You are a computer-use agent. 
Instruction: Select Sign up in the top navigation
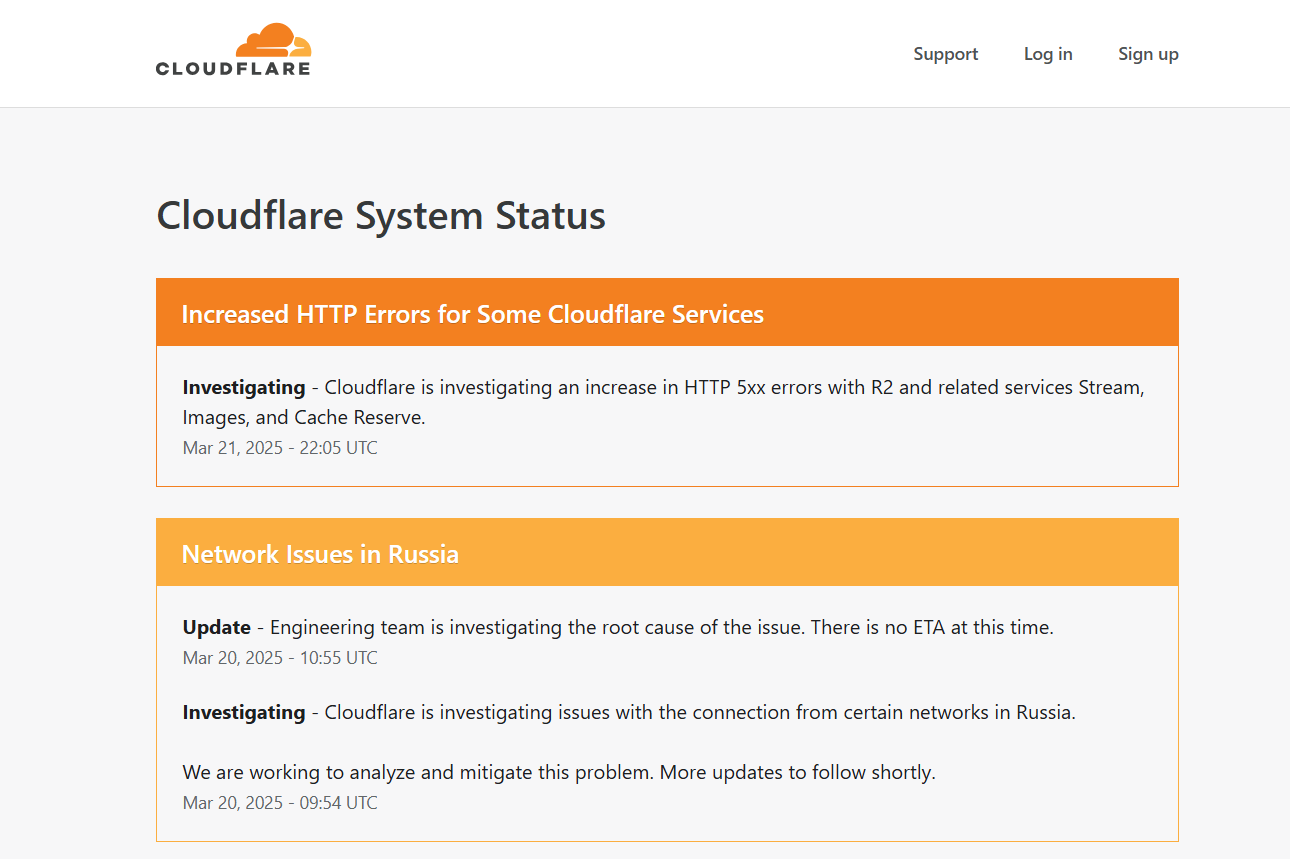[1148, 54]
